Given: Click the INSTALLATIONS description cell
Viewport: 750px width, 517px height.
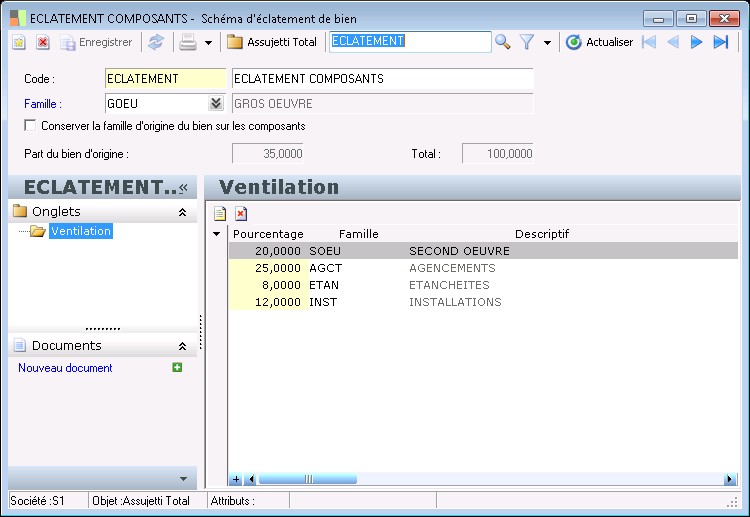Looking at the screenshot, I should (455, 302).
